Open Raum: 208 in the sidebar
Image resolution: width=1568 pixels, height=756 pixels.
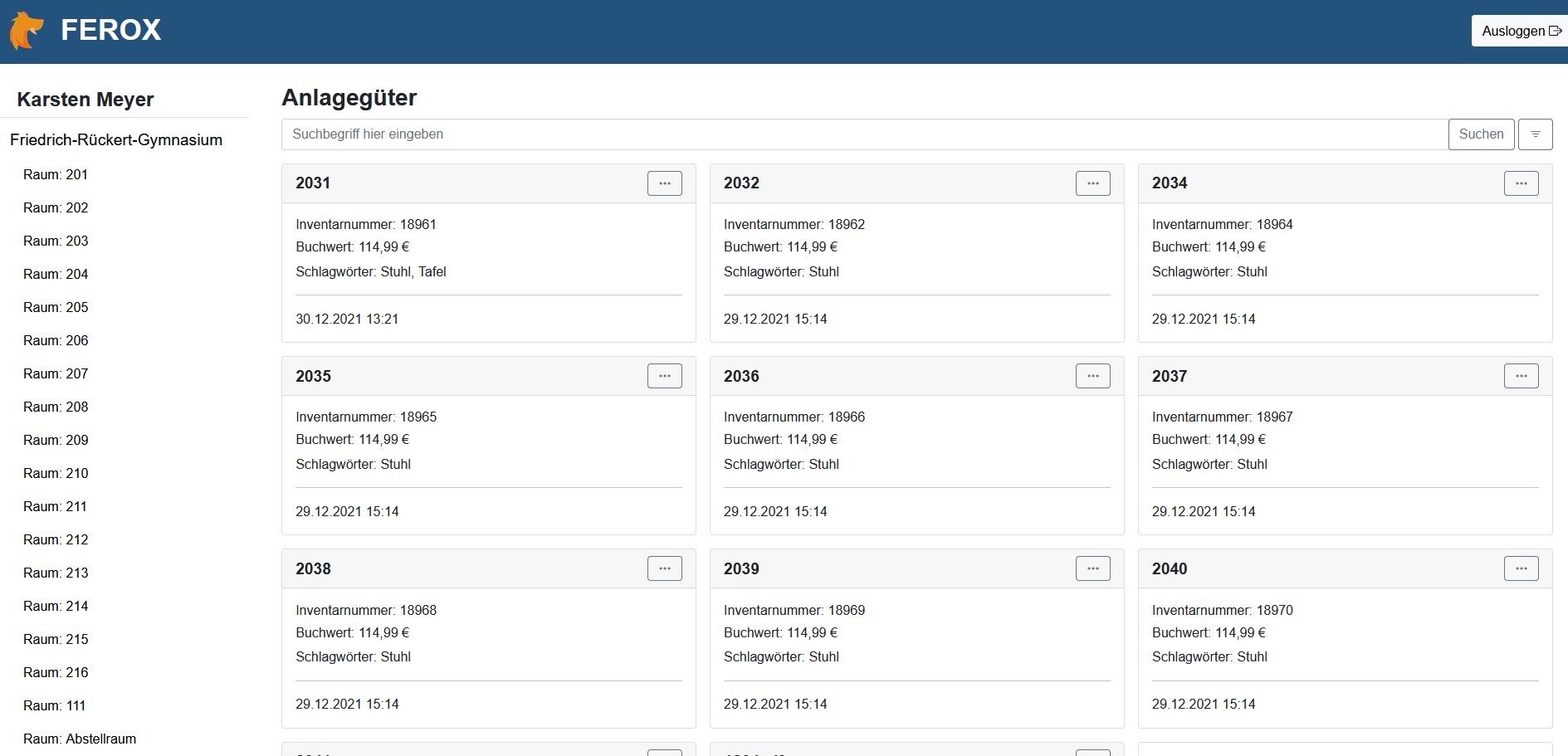click(56, 407)
